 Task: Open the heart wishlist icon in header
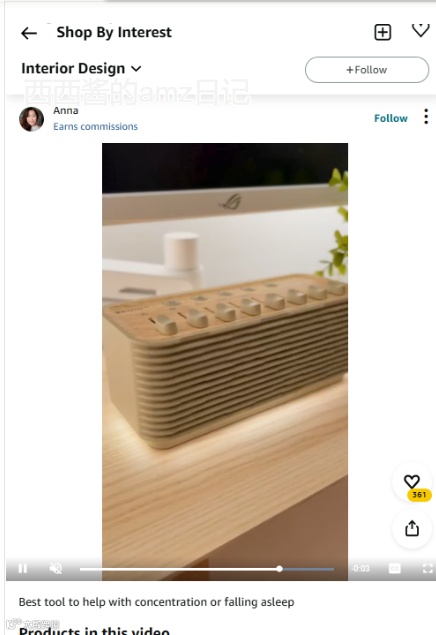(421, 30)
